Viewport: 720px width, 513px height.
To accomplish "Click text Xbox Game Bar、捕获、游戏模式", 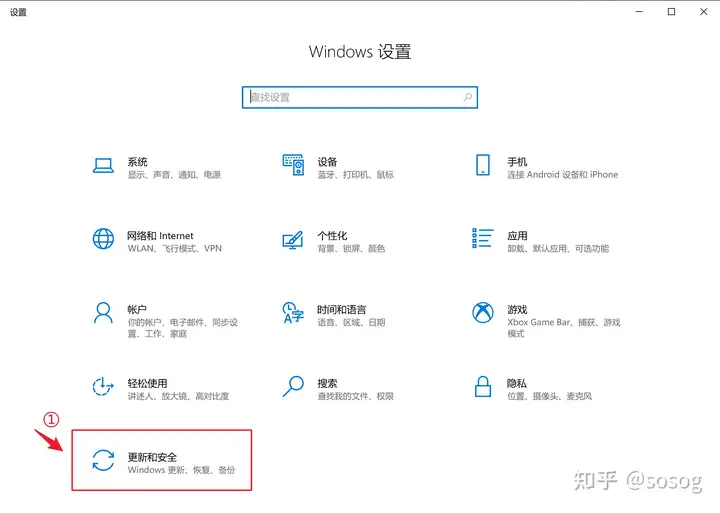I will [x=564, y=328].
